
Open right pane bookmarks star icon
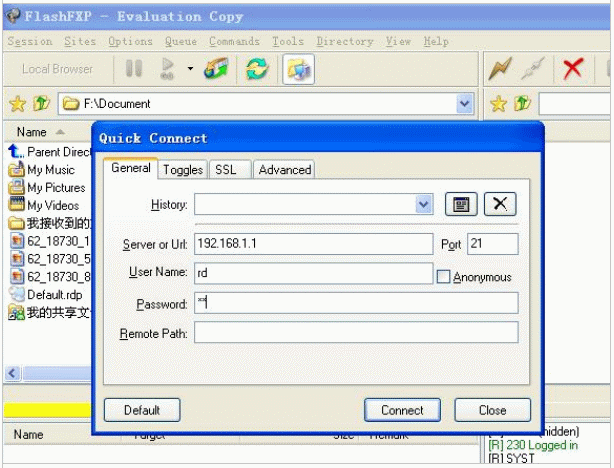click(x=498, y=104)
